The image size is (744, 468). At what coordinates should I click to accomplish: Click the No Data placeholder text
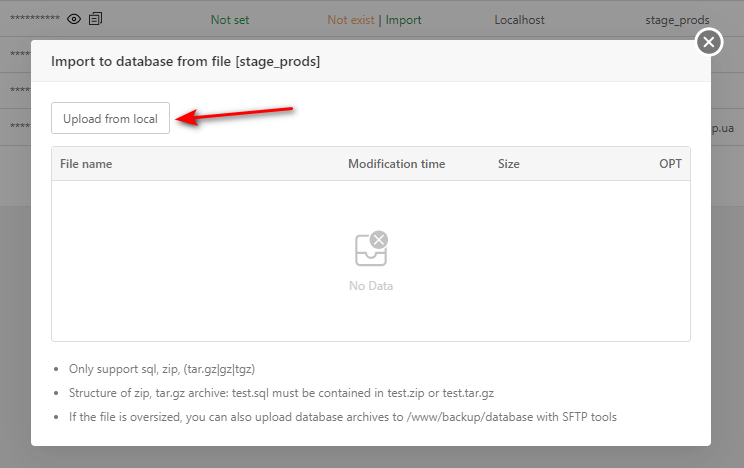click(x=371, y=286)
